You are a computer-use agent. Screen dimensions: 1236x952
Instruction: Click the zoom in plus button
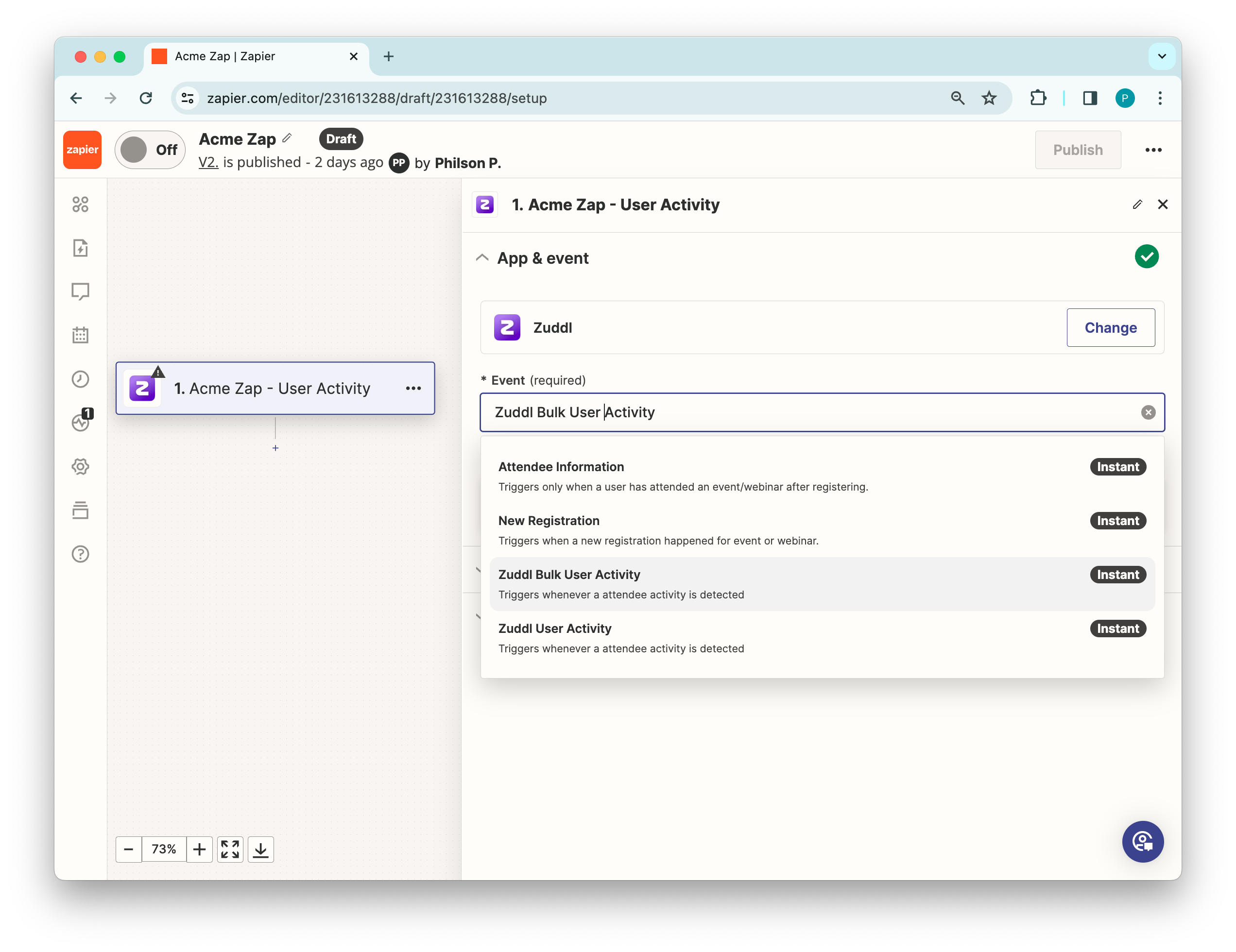tap(199, 849)
